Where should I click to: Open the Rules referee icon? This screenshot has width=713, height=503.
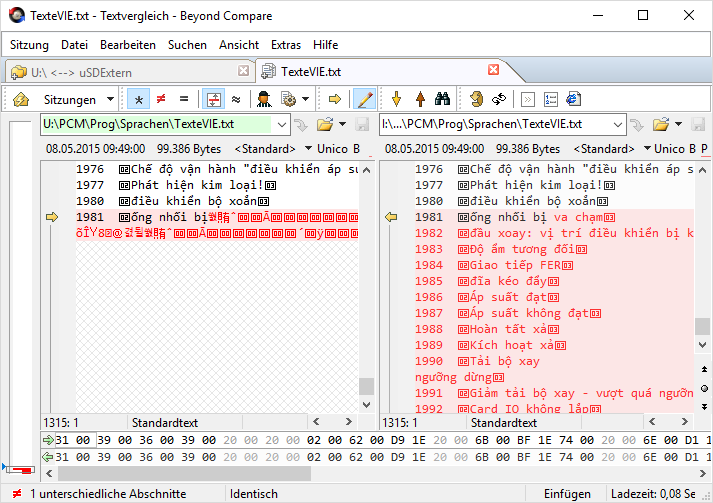point(264,99)
